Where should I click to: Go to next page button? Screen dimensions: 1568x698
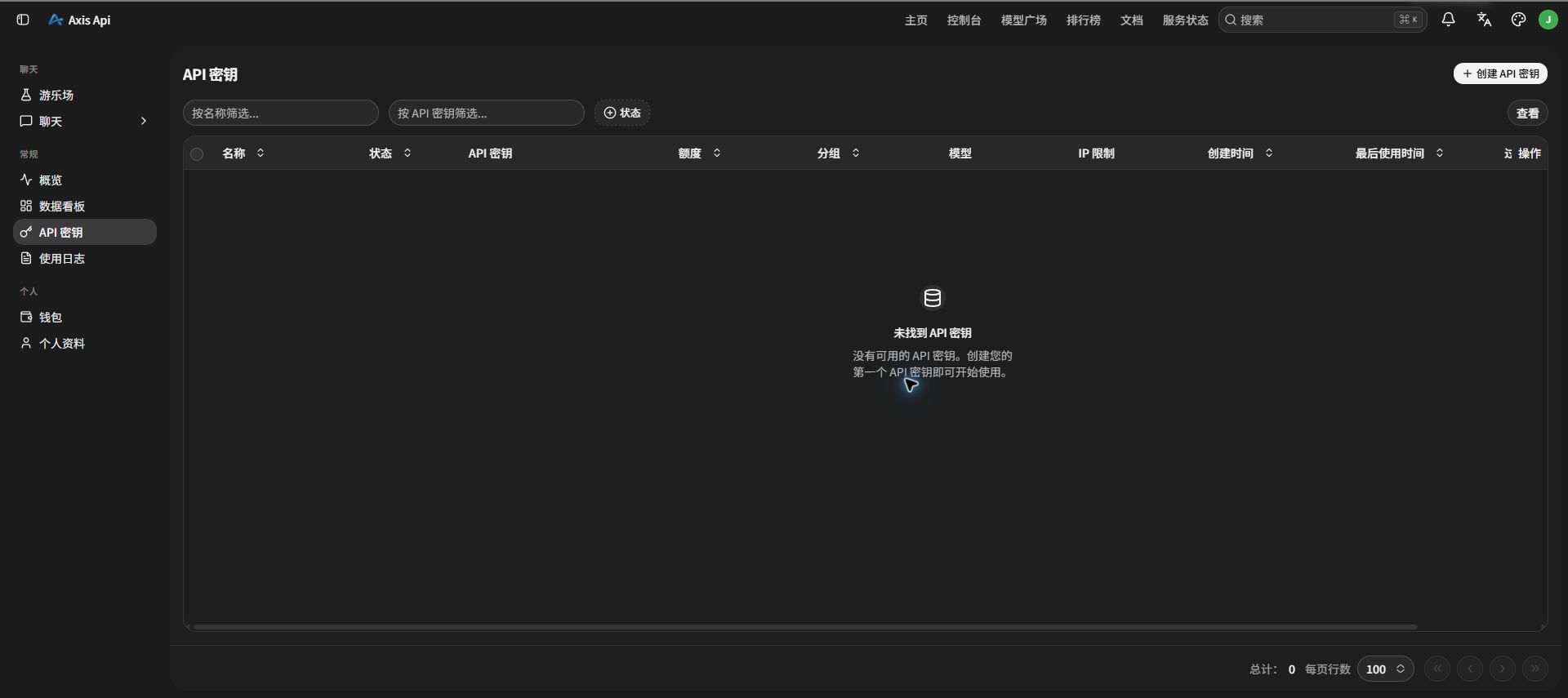coord(1502,669)
